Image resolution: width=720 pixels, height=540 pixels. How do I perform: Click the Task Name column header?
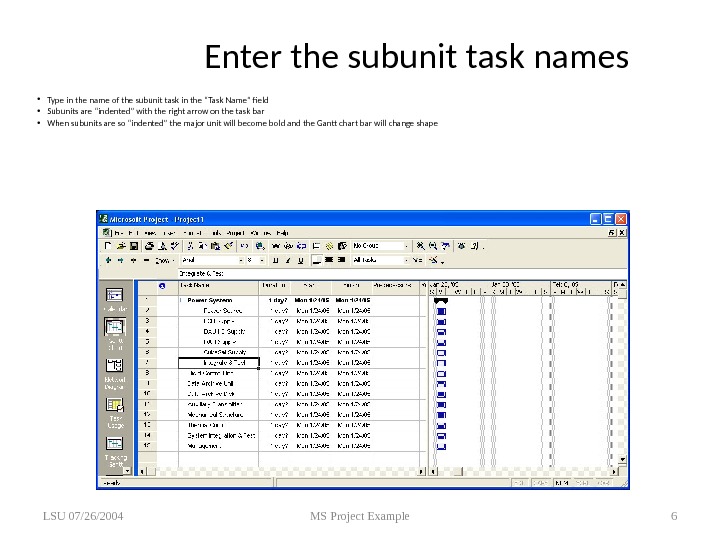(218, 286)
